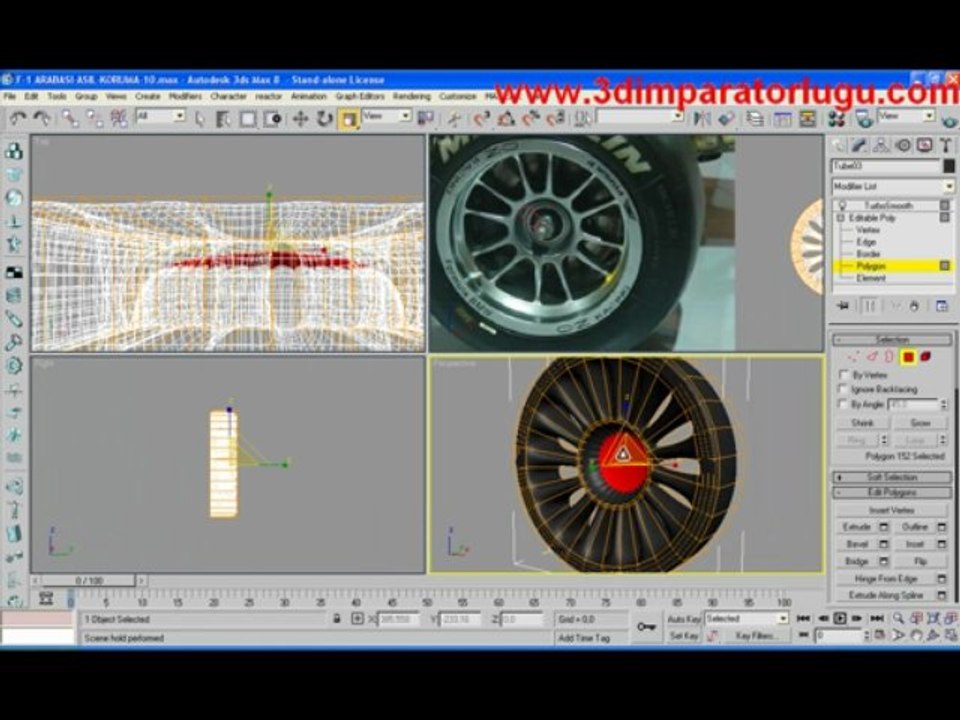The image size is (960, 720).
Task: Toggle the Set Key mode button
Action: click(x=683, y=636)
